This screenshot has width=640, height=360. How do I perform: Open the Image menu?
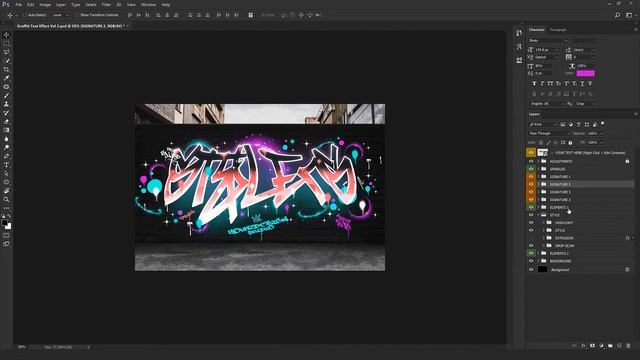(45, 4)
